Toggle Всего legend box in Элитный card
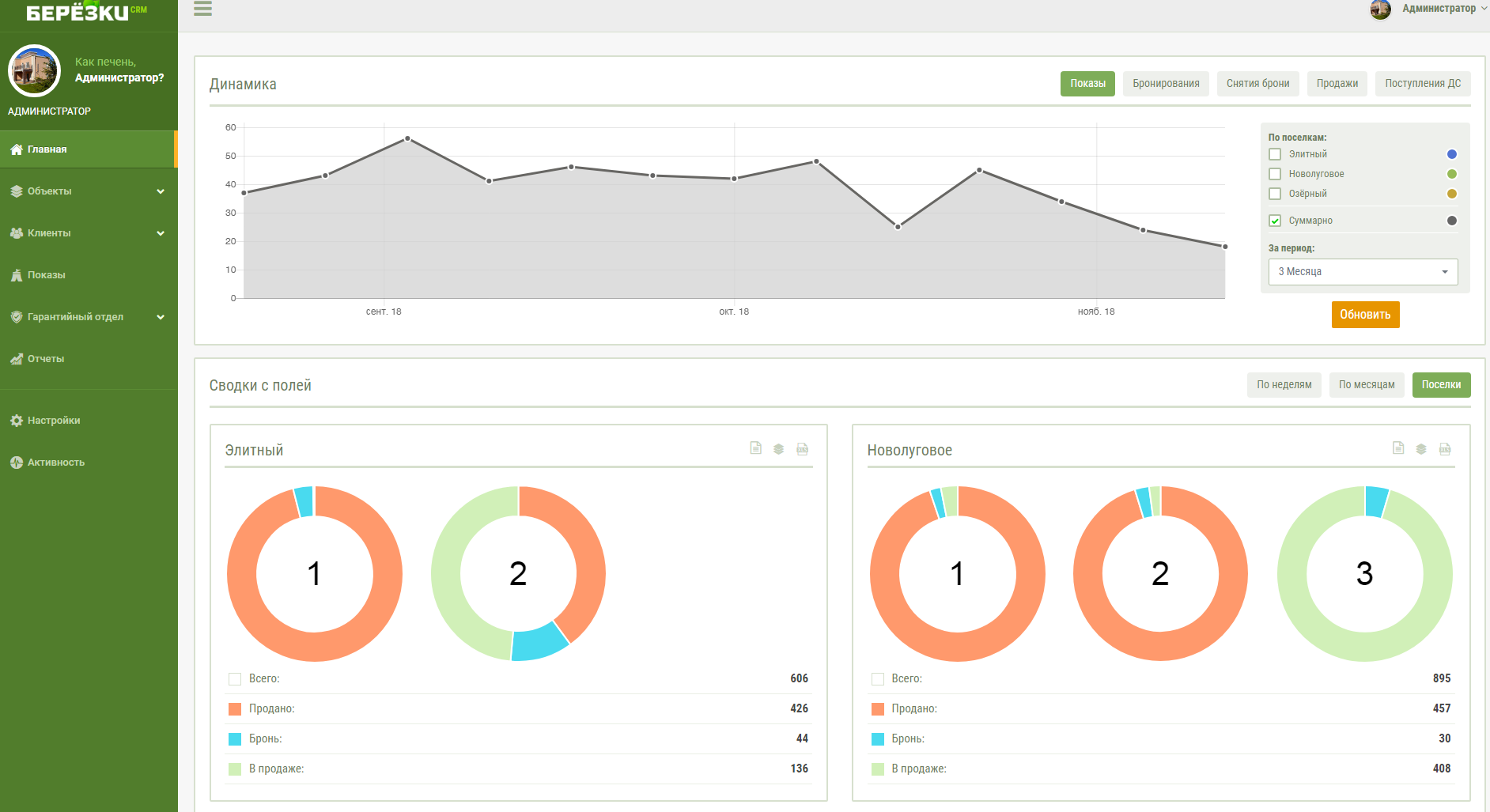Image resolution: width=1490 pixels, height=812 pixels. pos(235,679)
